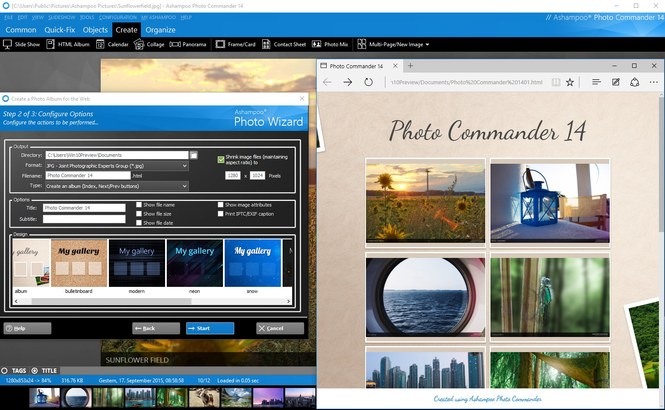Switch to the Organize tab
Screen dimensions: 665x410
click(x=160, y=30)
